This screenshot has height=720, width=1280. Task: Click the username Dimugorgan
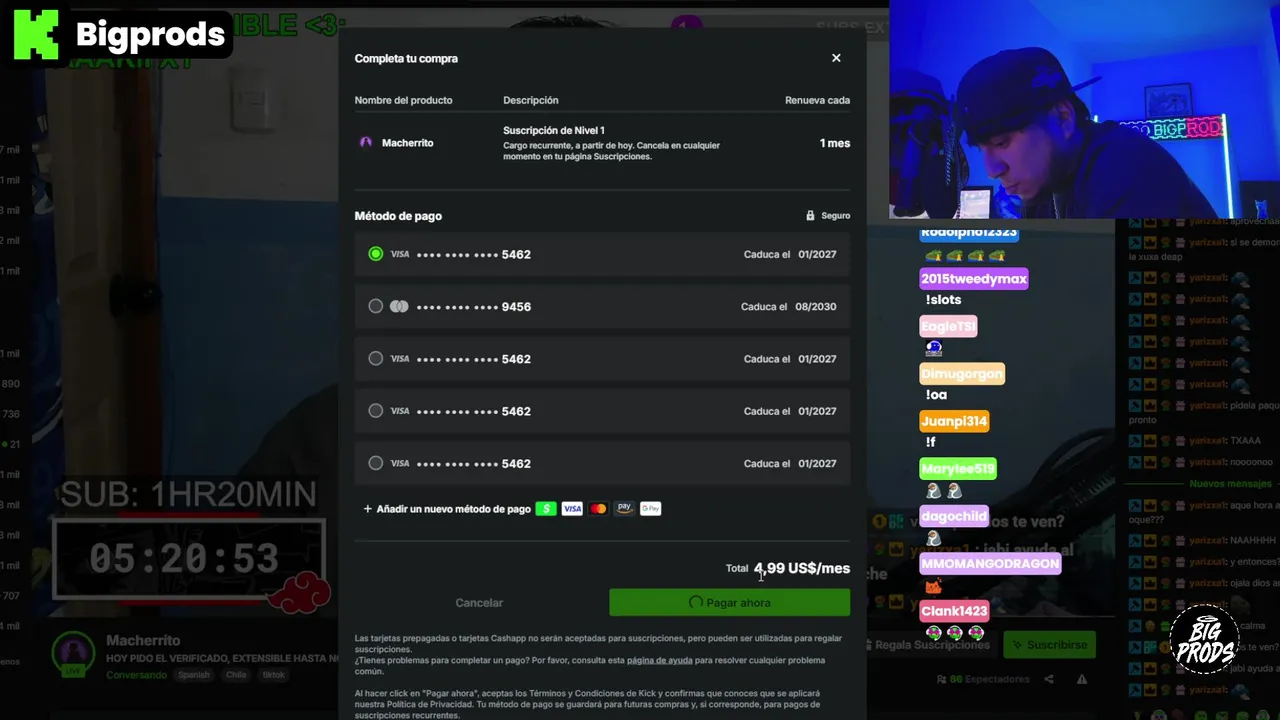coord(962,373)
